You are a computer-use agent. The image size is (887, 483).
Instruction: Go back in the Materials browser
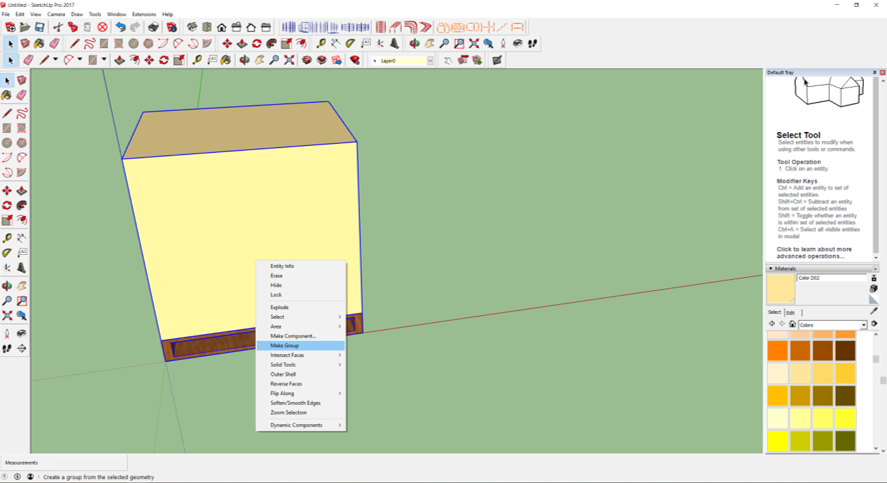pyautogui.click(x=772, y=324)
